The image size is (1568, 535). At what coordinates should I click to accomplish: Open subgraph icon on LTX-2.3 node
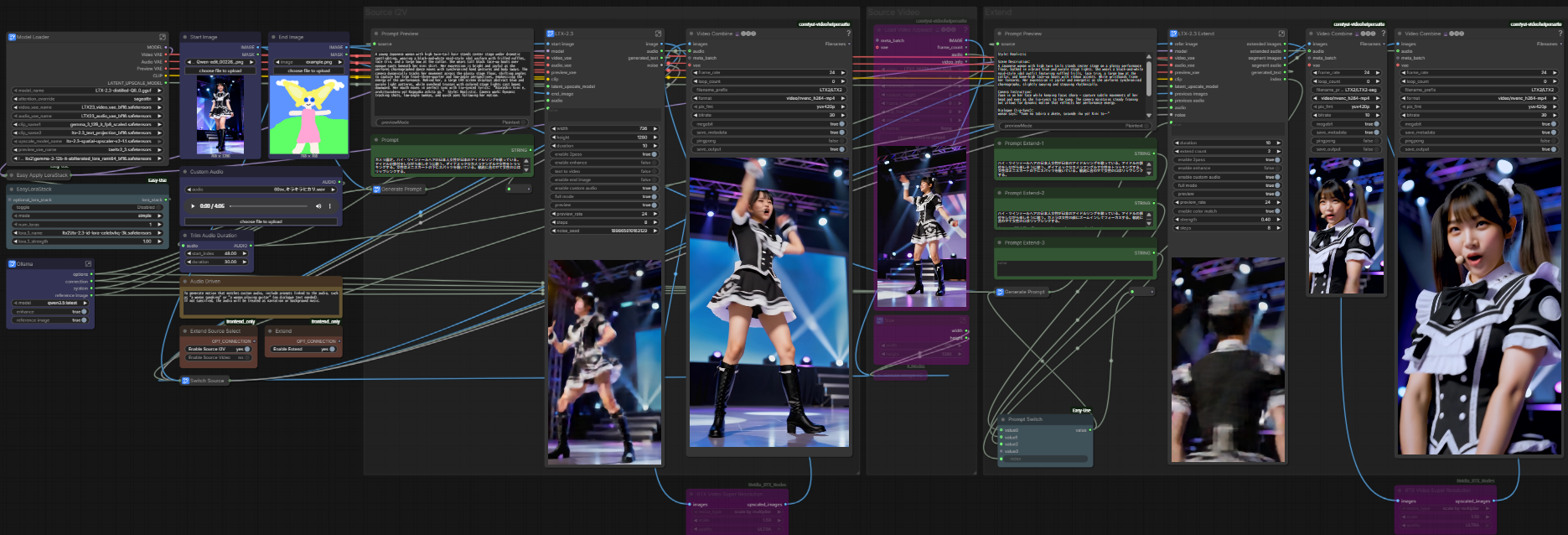658,34
